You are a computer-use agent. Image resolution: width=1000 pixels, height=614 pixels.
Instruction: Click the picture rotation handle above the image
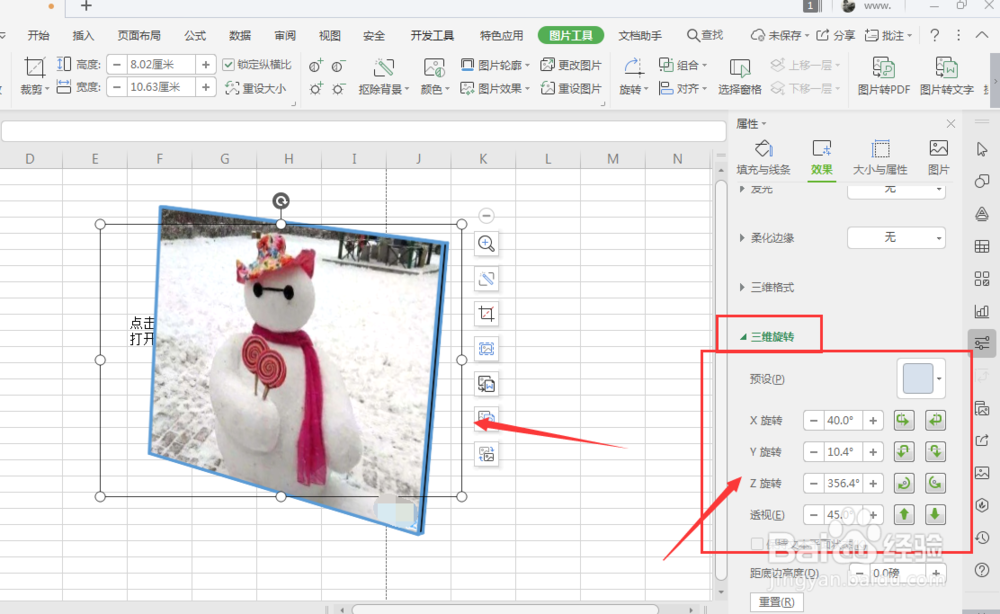click(x=281, y=201)
